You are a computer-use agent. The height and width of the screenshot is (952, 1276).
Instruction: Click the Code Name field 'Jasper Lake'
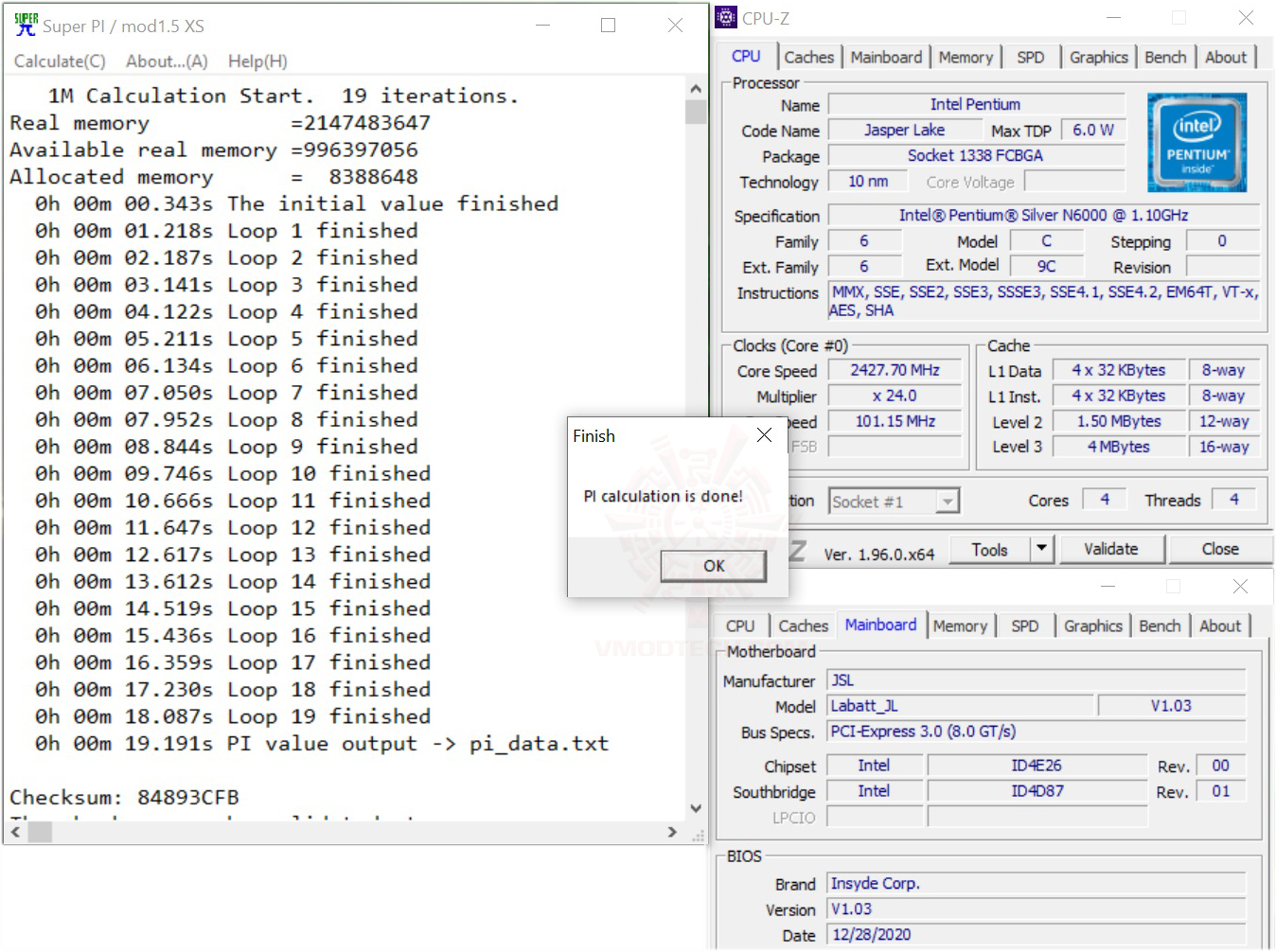(x=904, y=130)
